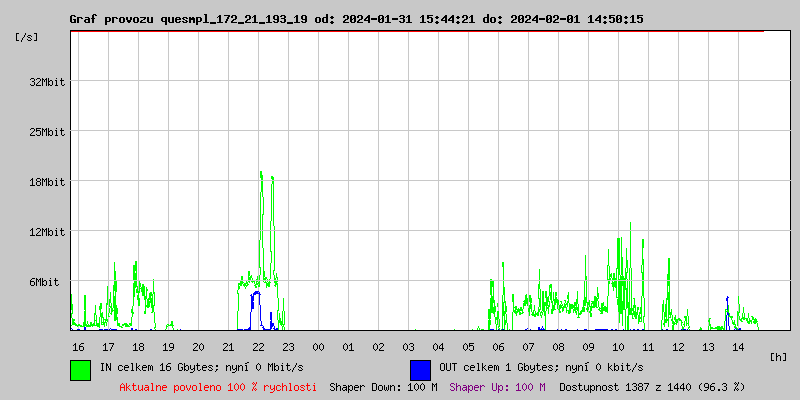Click red 'Aktualne povoleno 100 % rychlosti' text
This screenshot has width=800, height=400.
[x=218, y=387]
